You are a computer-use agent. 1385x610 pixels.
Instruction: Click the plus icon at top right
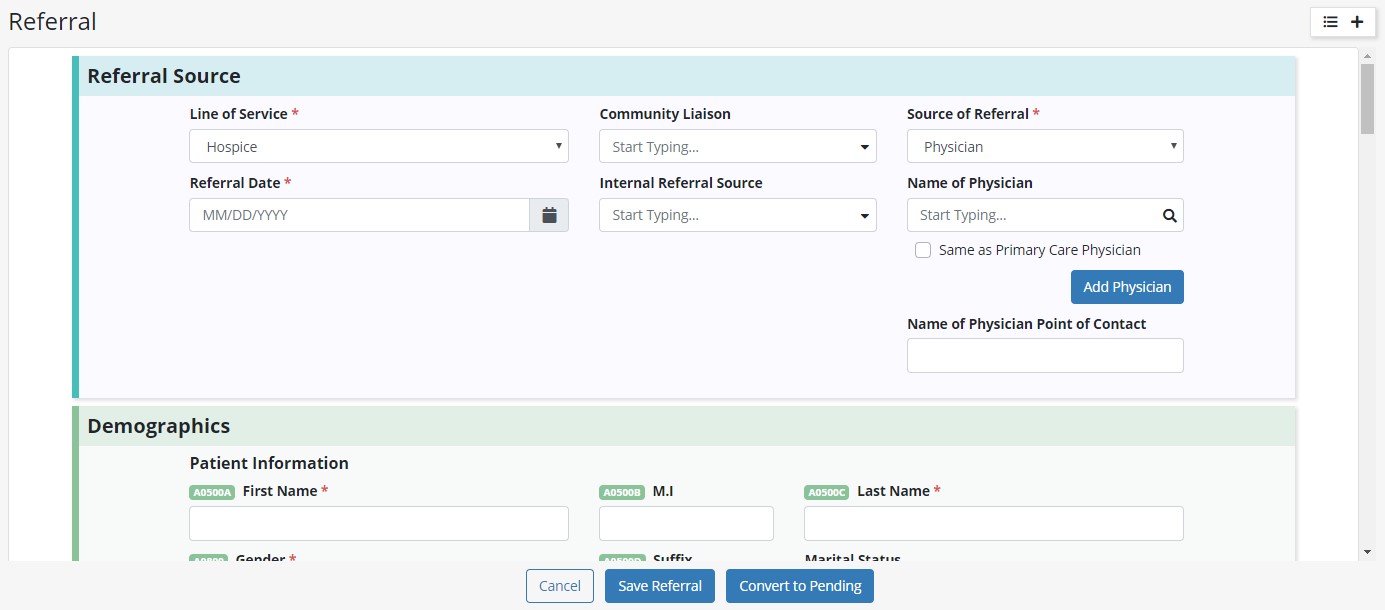pyautogui.click(x=1357, y=22)
